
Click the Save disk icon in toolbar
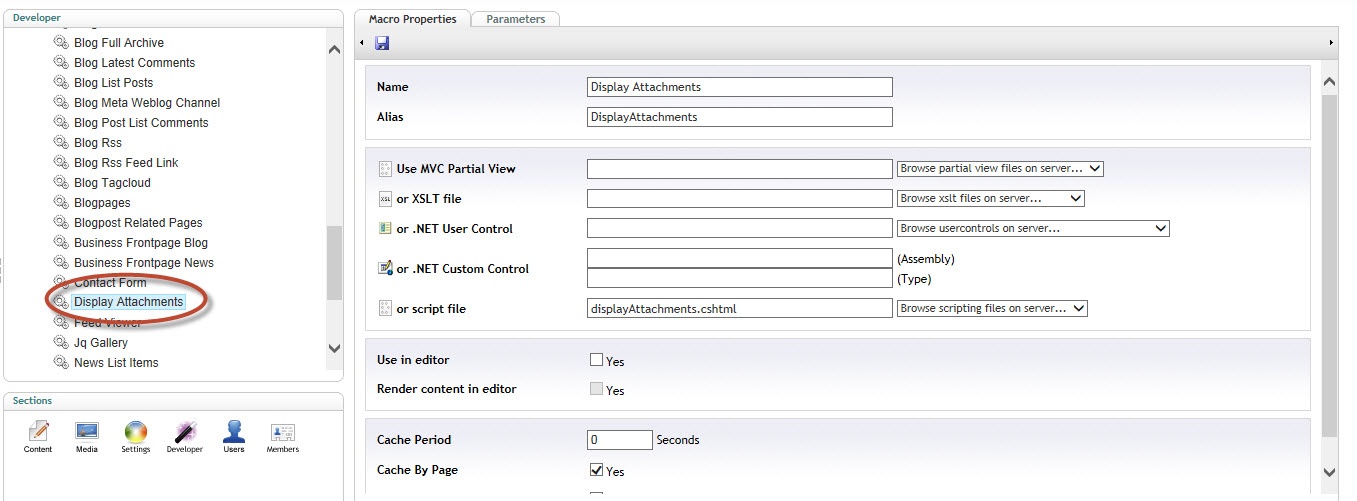[382, 43]
